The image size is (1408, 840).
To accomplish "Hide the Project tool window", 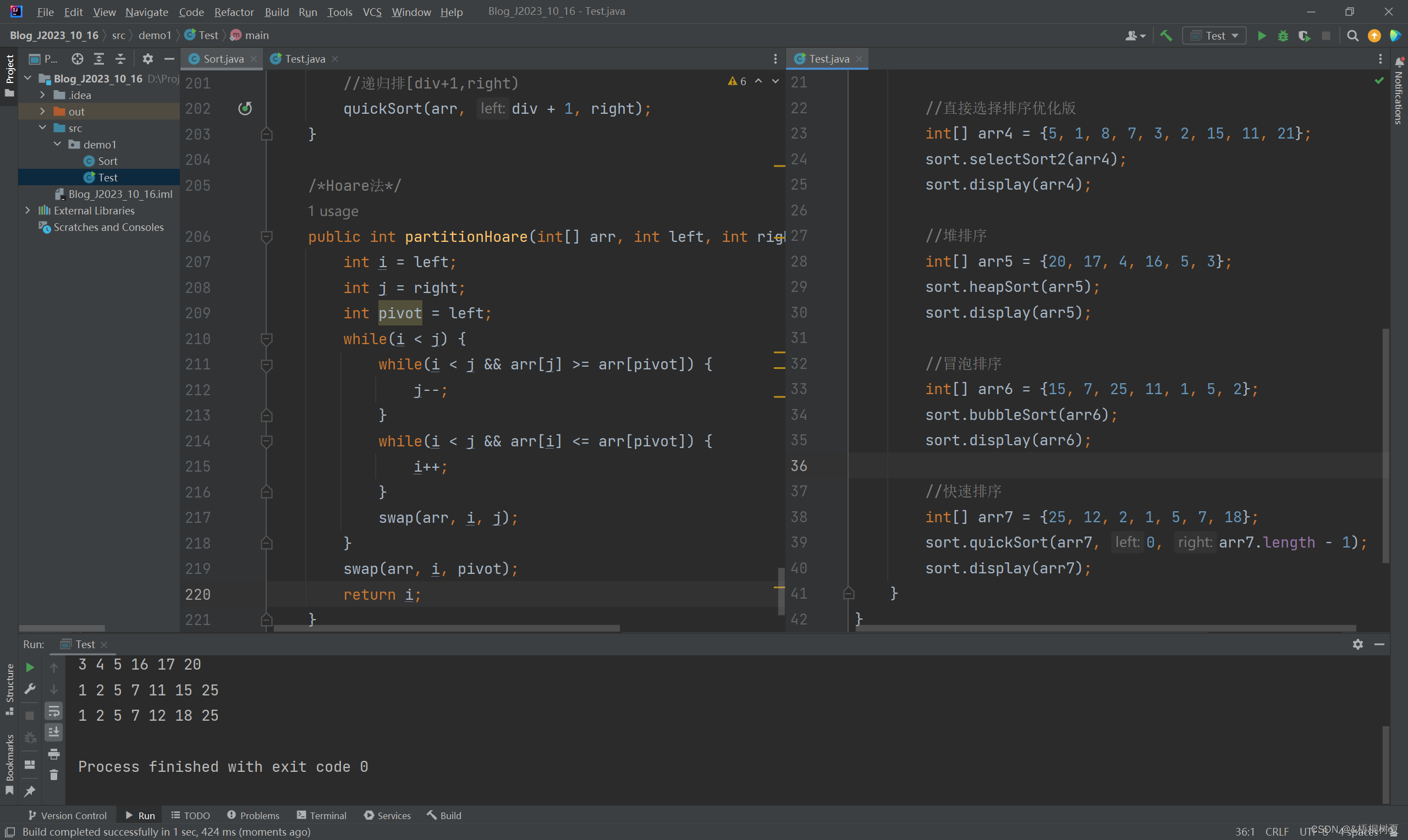I will click(x=169, y=59).
